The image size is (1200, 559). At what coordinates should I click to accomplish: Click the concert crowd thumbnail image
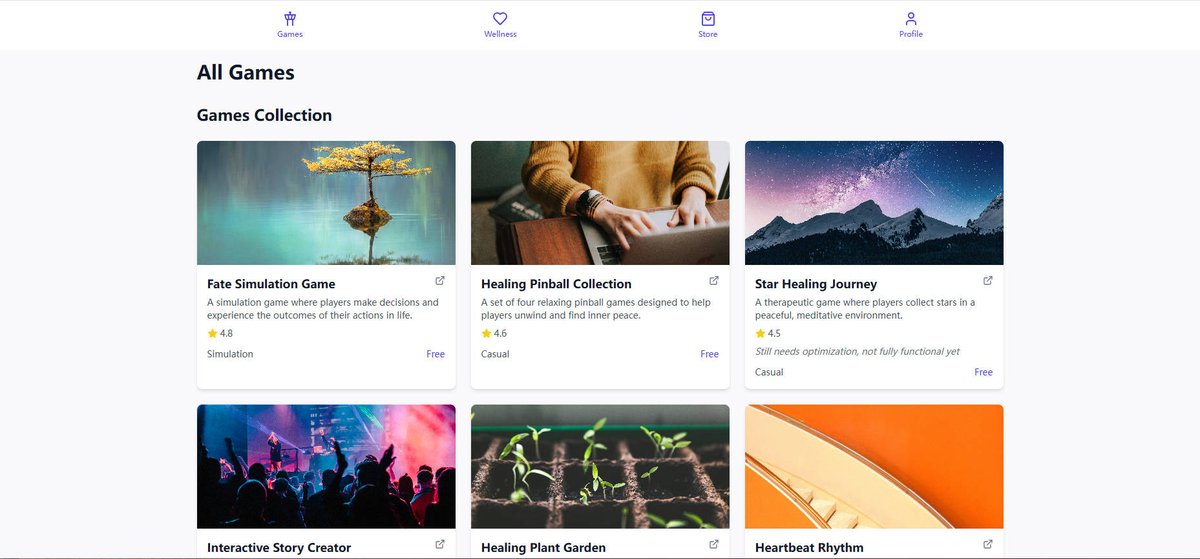pos(326,467)
